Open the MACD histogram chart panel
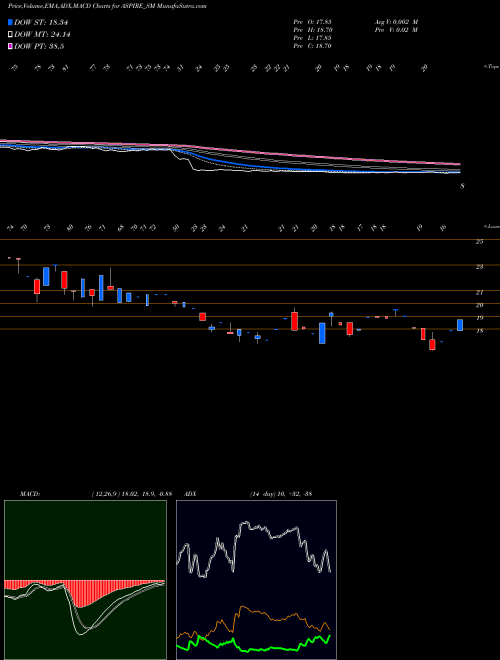 [85, 580]
